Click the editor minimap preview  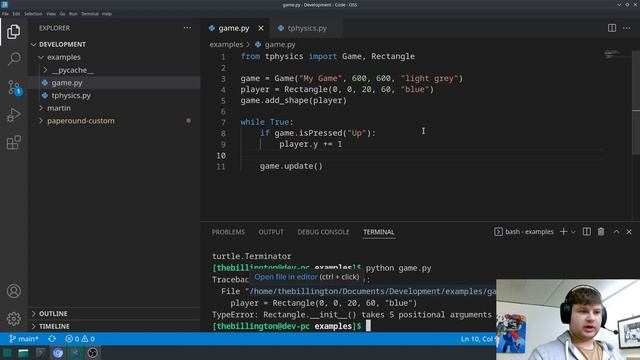point(612,53)
